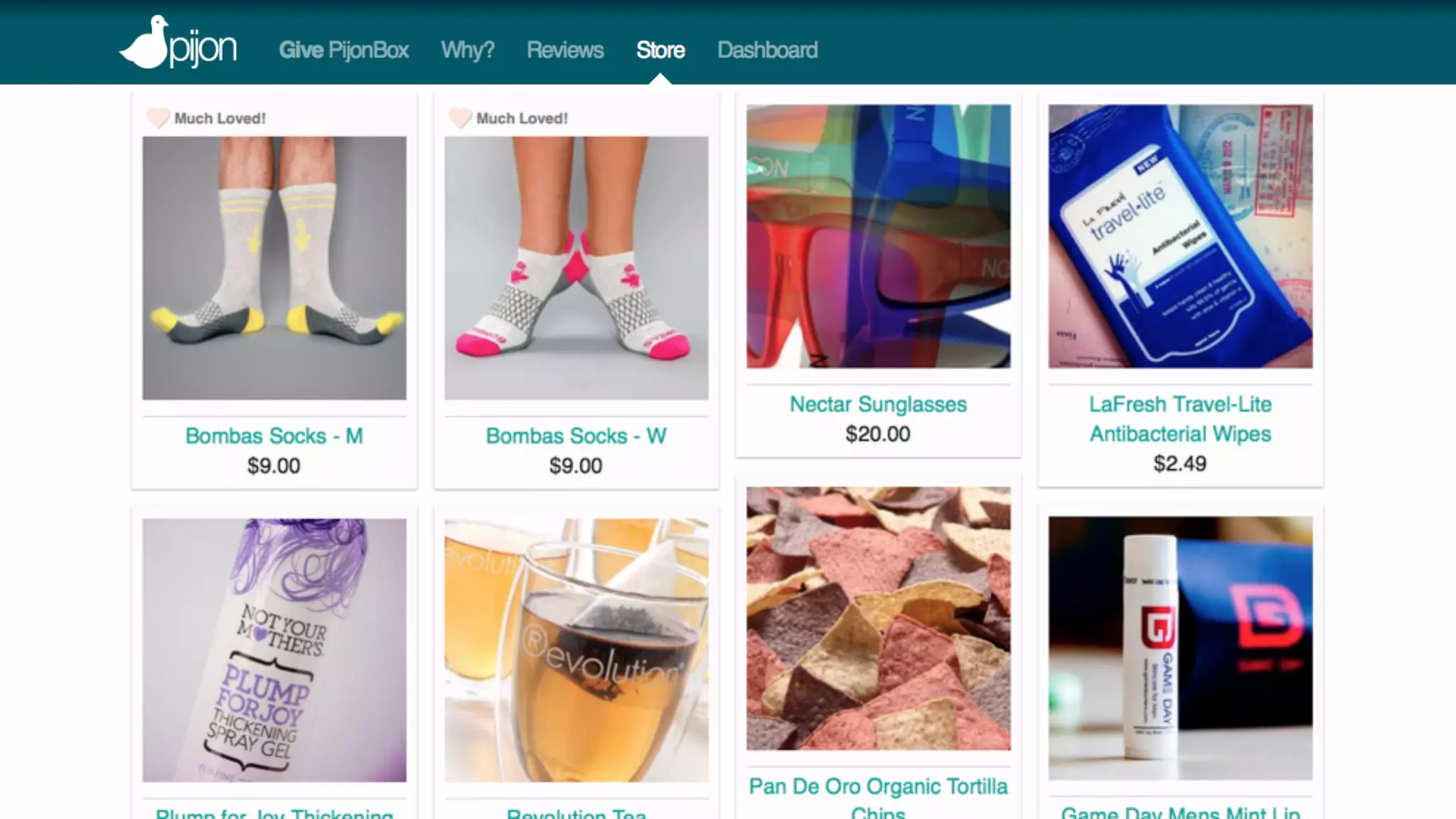This screenshot has height=819, width=1456.
Task: Go to Reviews page
Action: pyautogui.click(x=564, y=50)
